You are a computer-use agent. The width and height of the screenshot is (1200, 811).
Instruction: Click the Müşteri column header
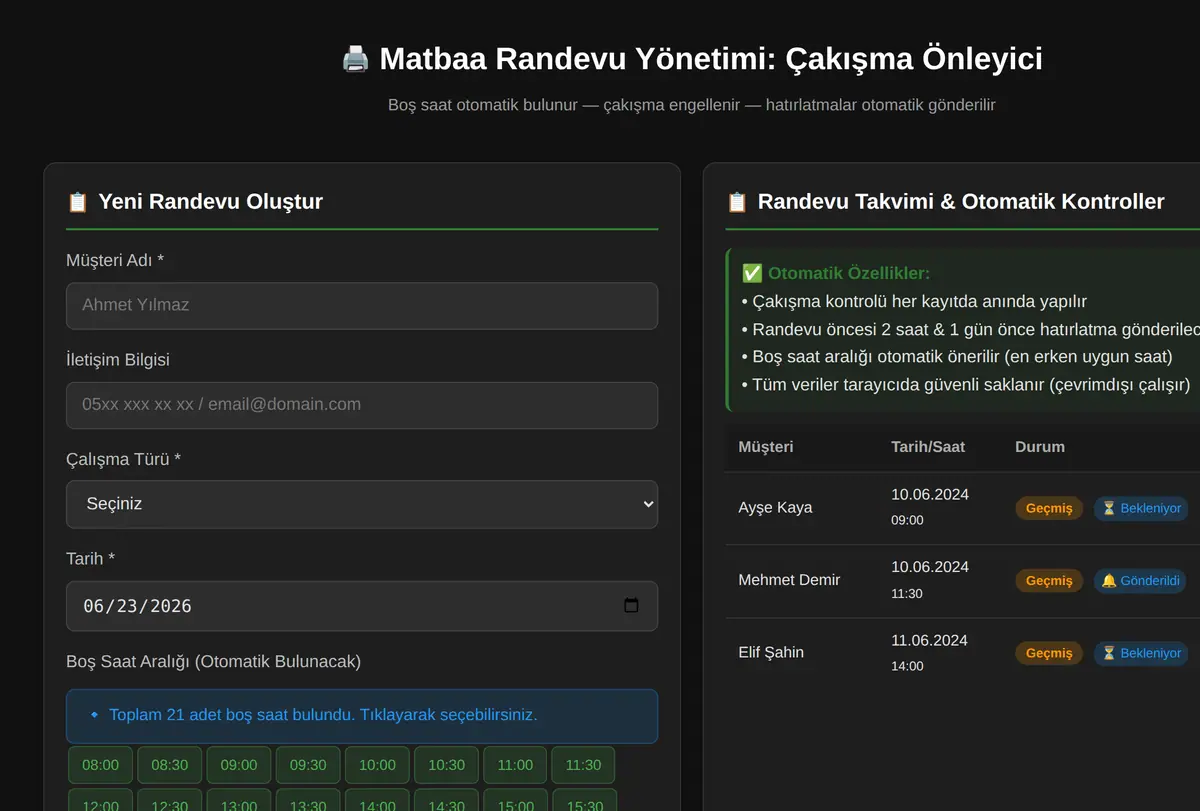(x=766, y=447)
